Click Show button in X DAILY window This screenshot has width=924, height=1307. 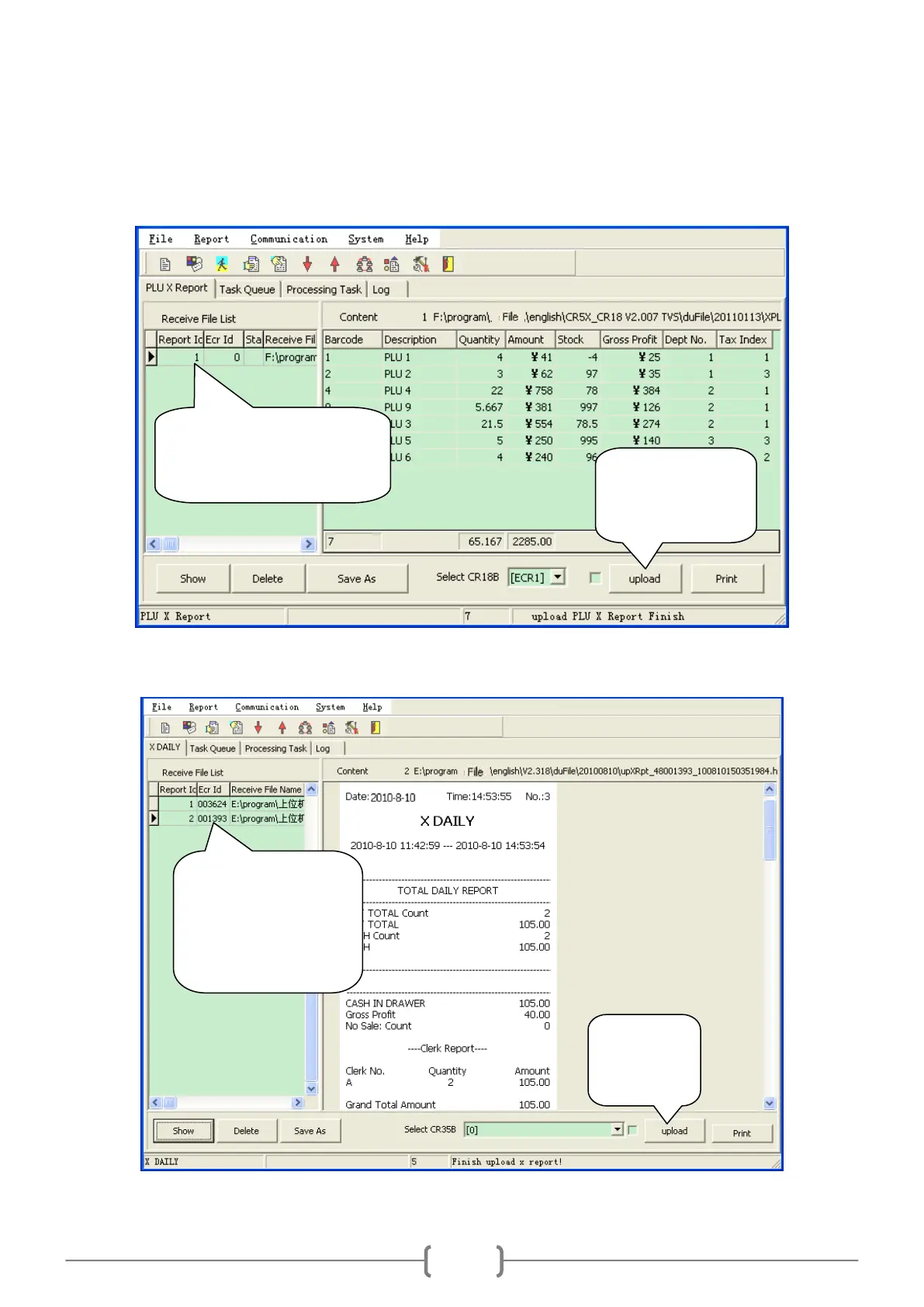click(x=183, y=1131)
